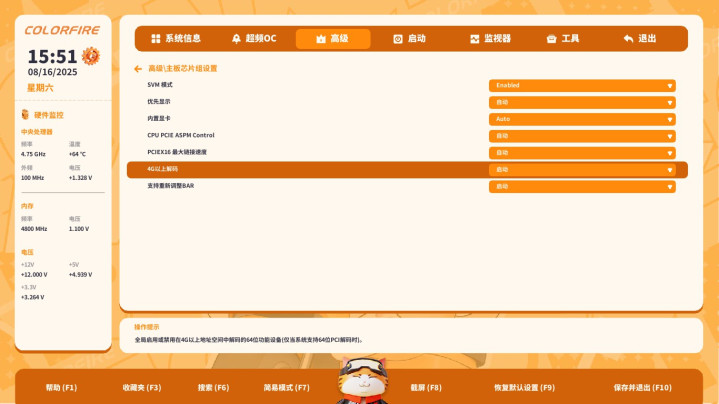Click 恢复默认设置 (F9) to restore defaults
This screenshot has width=719, height=404.
click(x=524, y=387)
